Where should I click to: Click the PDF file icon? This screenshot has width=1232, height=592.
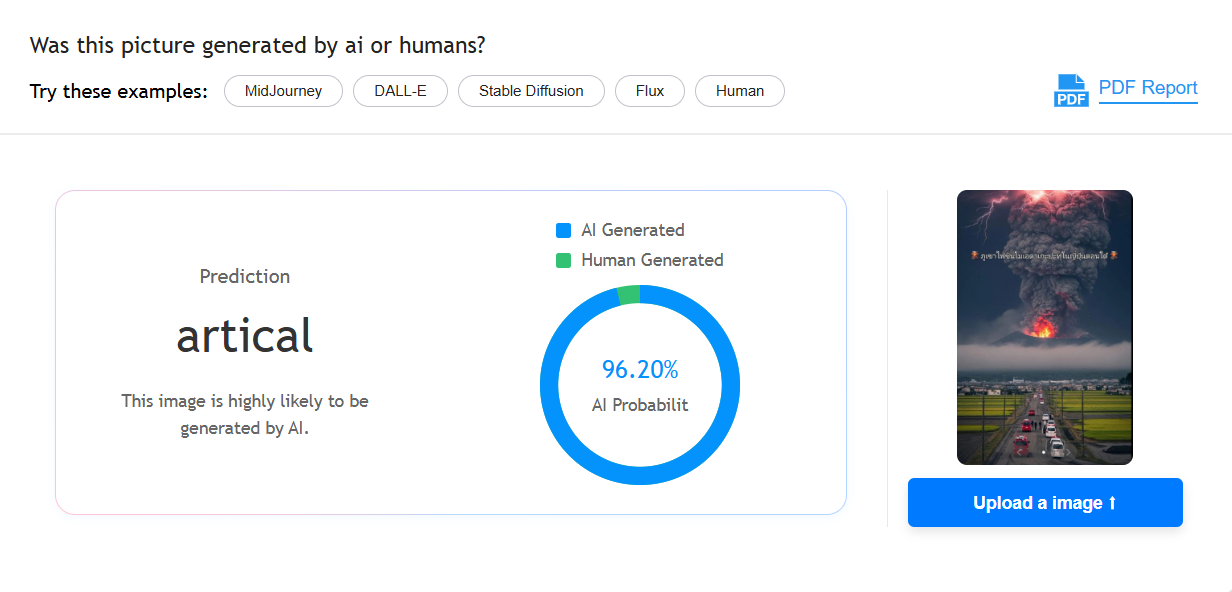(x=1070, y=90)
